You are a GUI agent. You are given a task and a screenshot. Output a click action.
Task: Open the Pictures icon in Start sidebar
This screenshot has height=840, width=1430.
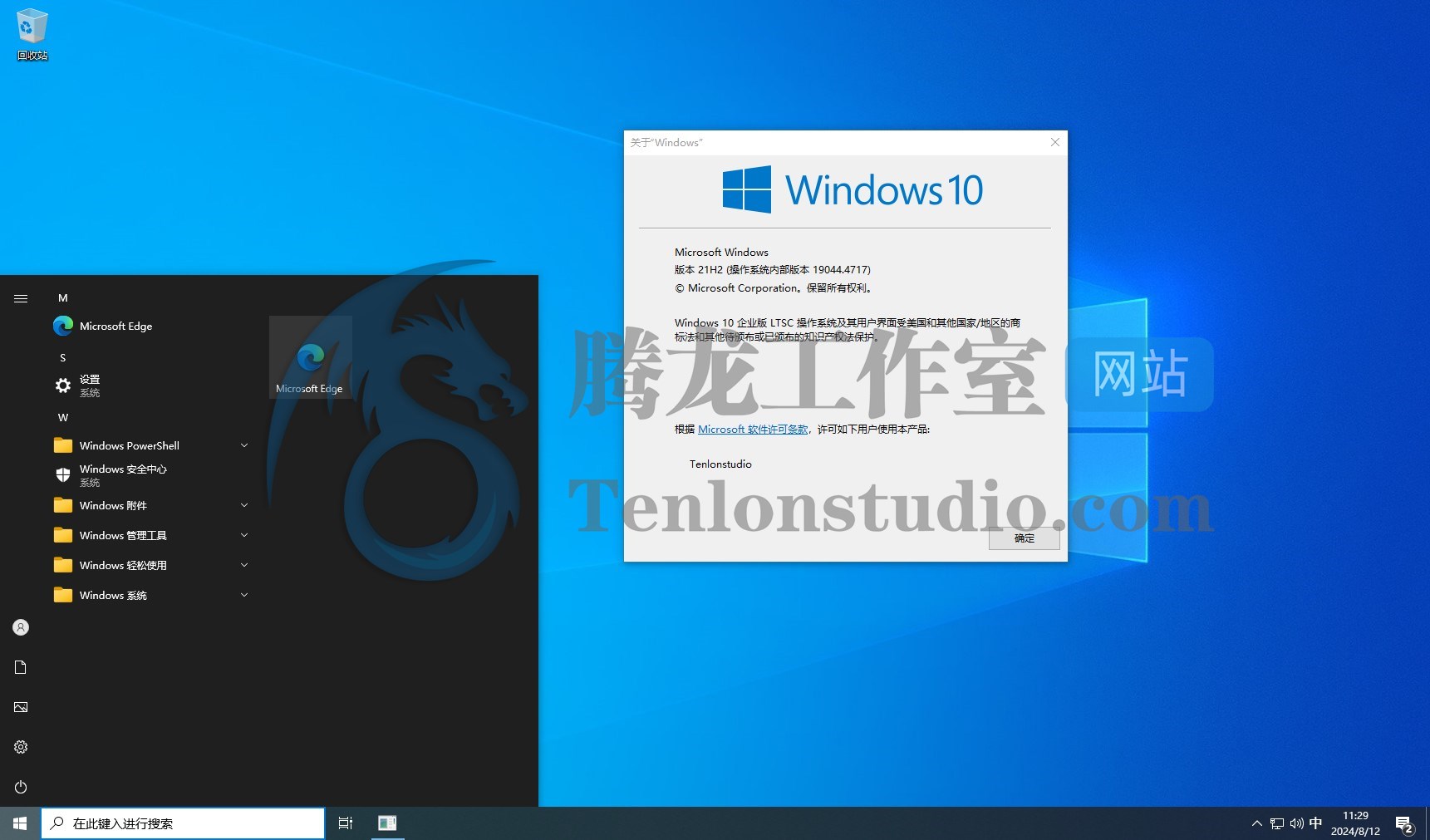[x=21, y=707]
